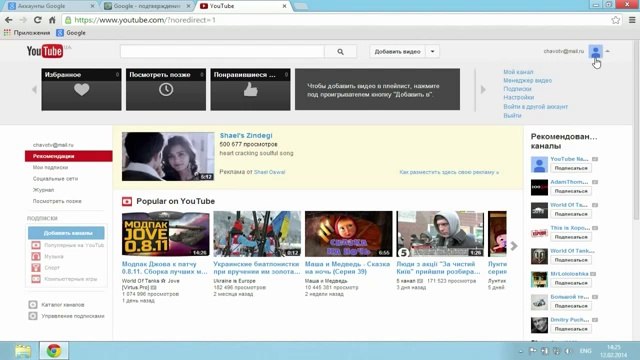Screen dimensions: 640x360
Task: Open the Chrome menu hamburger icon
Action: point(632,20)
